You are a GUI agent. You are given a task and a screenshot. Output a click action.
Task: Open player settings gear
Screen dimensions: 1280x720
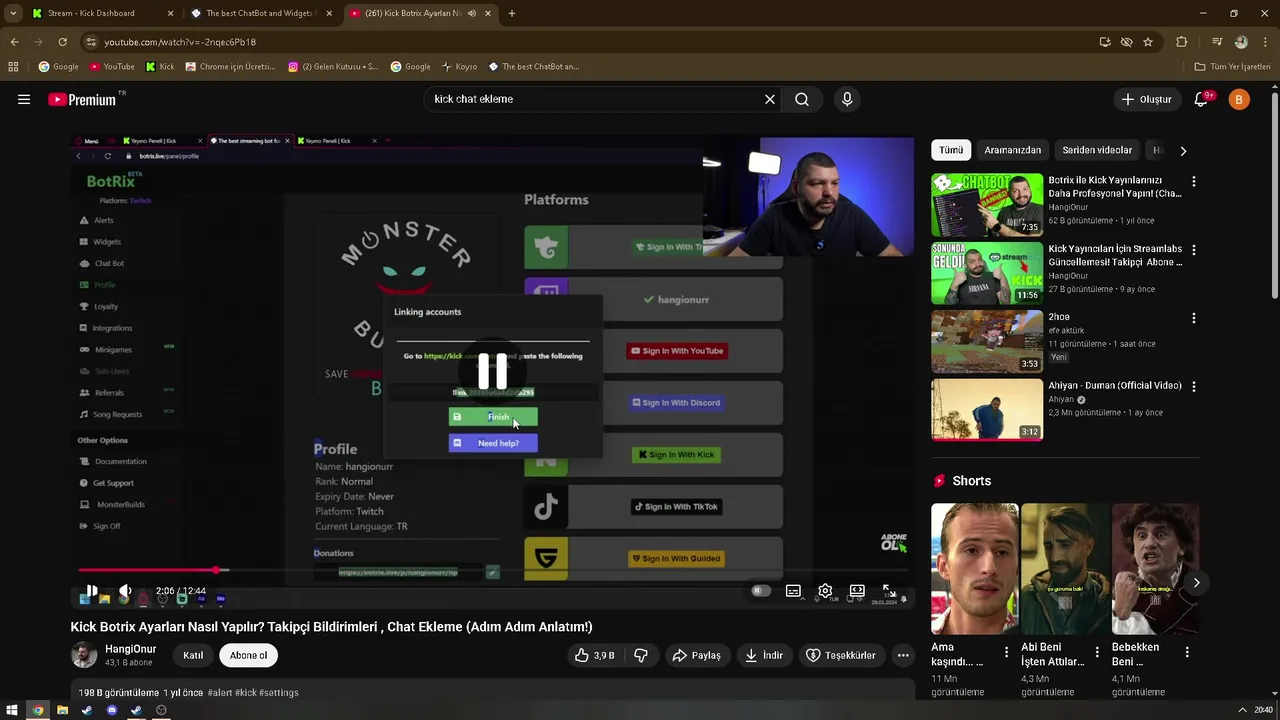coord(825,591)
